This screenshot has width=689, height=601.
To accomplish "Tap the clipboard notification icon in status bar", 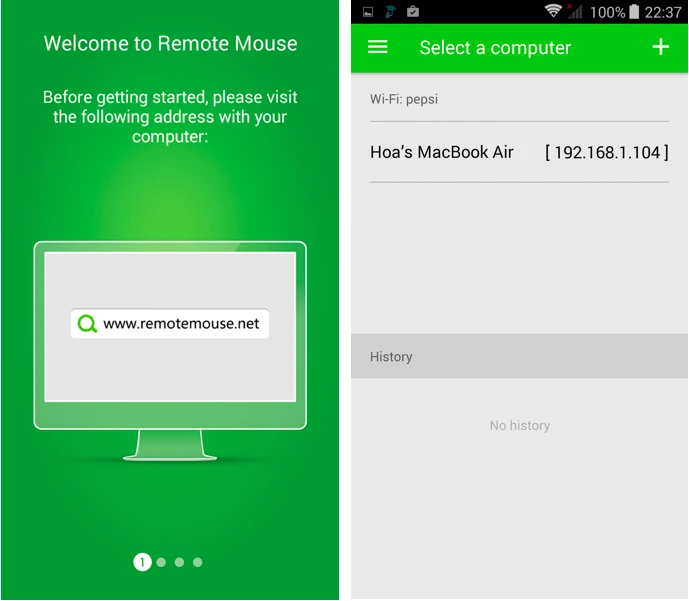I will pos(413,12).
